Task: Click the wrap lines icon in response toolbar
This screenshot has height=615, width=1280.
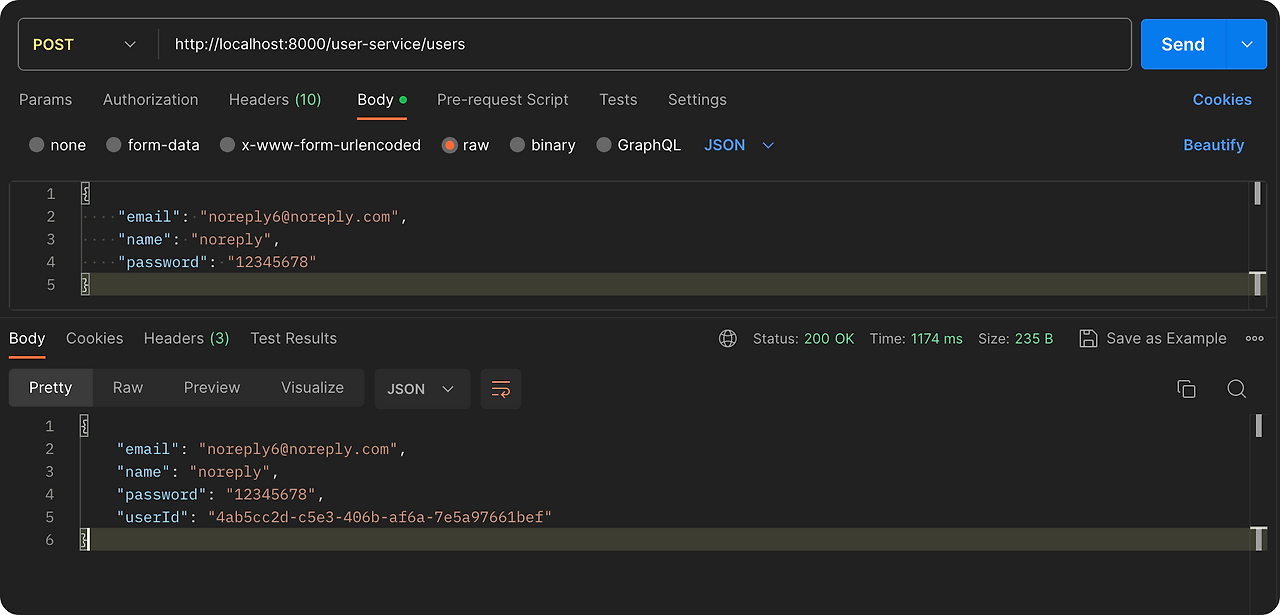Action: 501,389
